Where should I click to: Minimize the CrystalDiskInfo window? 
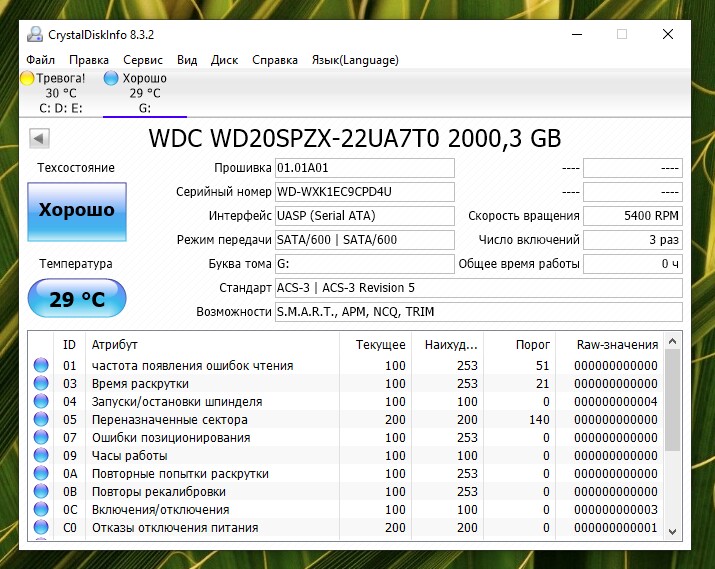point(577,34)
